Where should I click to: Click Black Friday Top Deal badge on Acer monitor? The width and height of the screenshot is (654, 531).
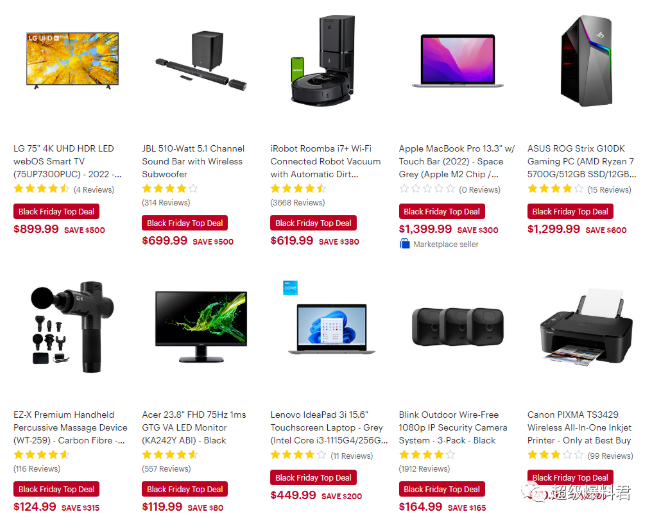click(185, 489)
